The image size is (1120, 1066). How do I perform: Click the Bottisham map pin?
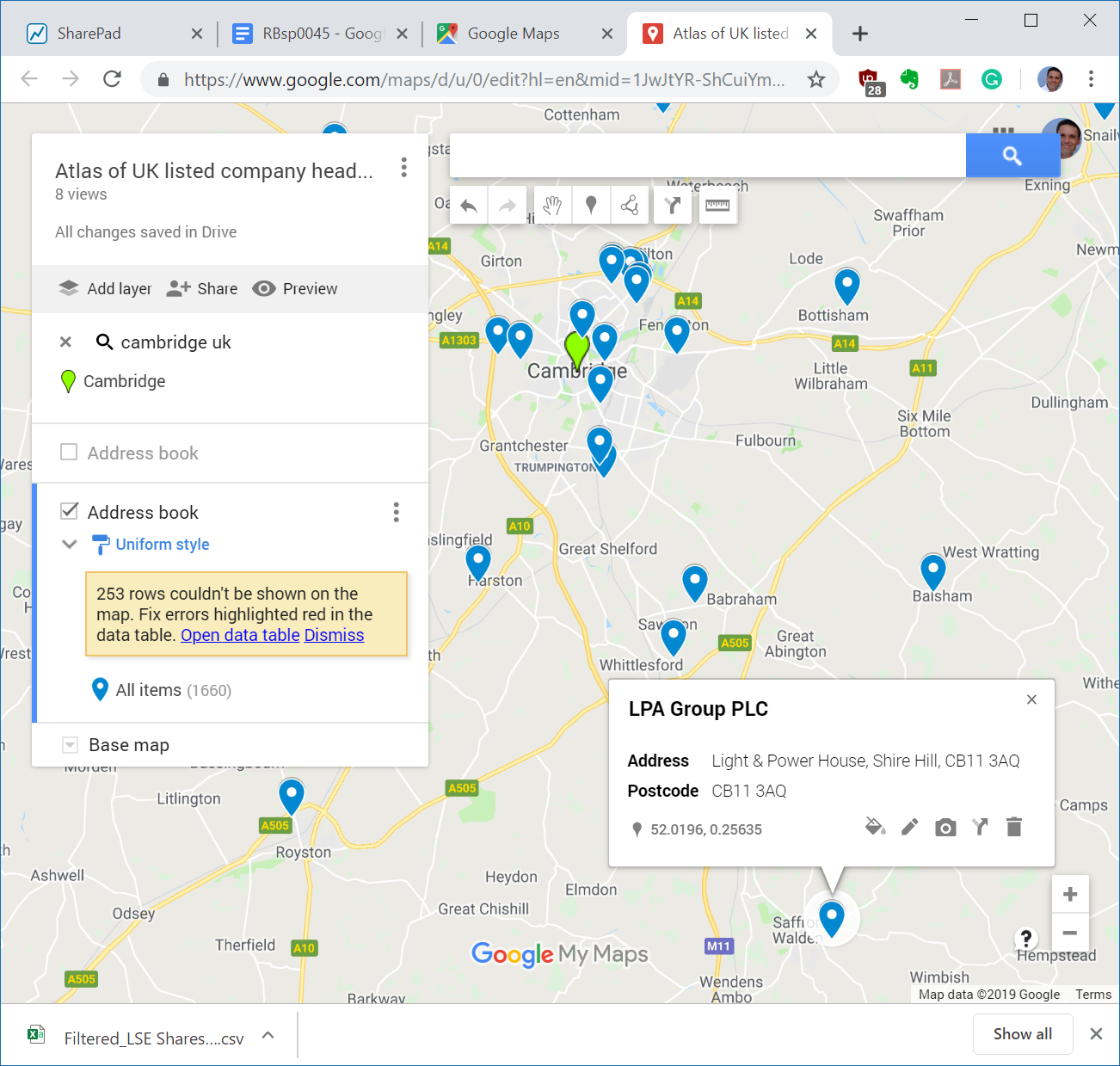847,285
